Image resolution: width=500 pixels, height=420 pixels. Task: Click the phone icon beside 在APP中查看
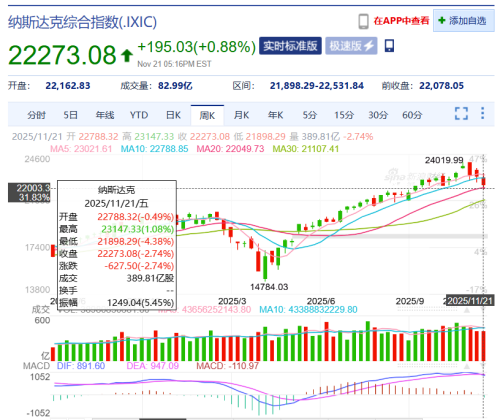coord(363,22)
